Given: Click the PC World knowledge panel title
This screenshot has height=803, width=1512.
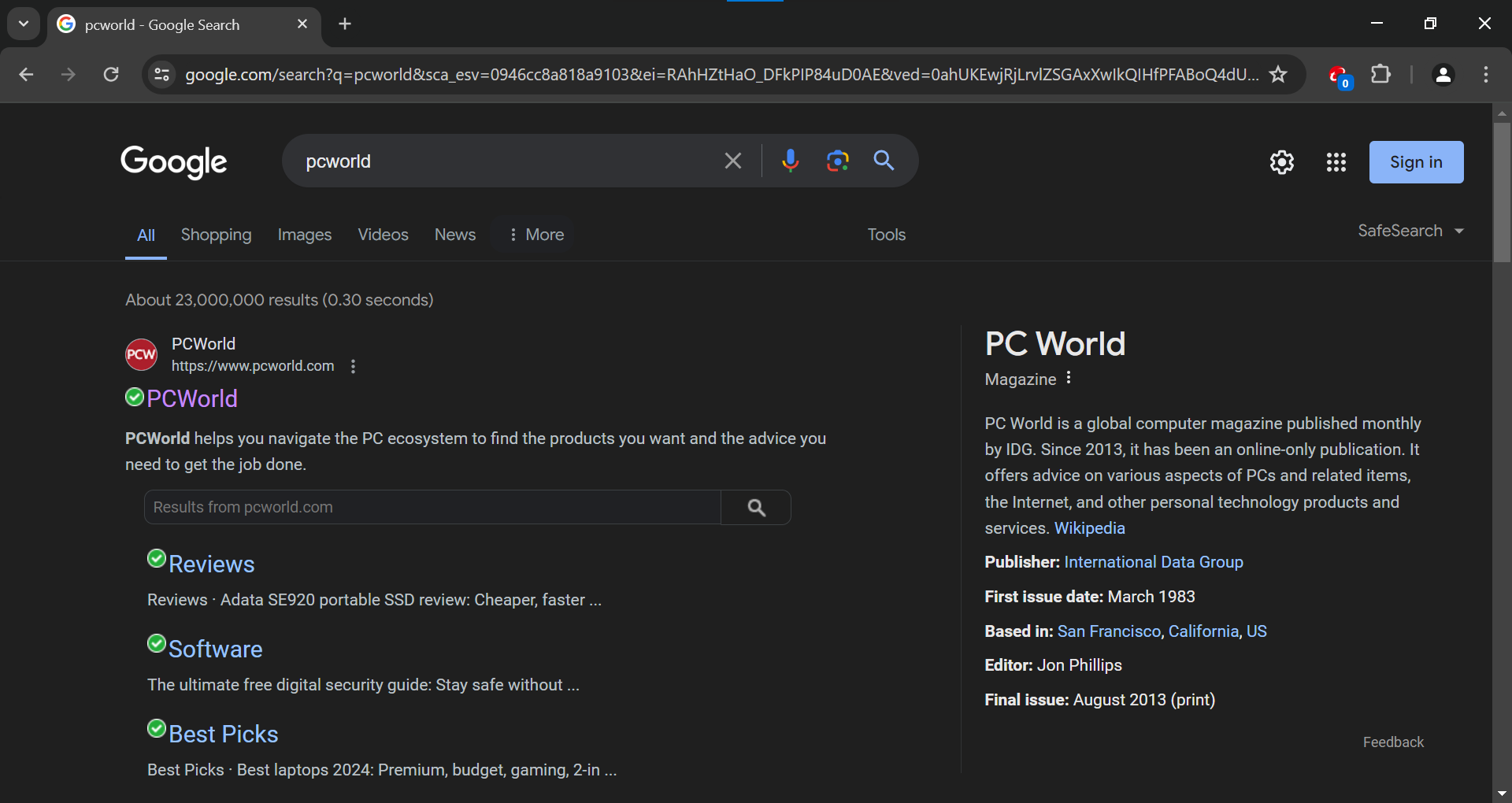Looking at the screenshot, I should (x=1055, y=344).
